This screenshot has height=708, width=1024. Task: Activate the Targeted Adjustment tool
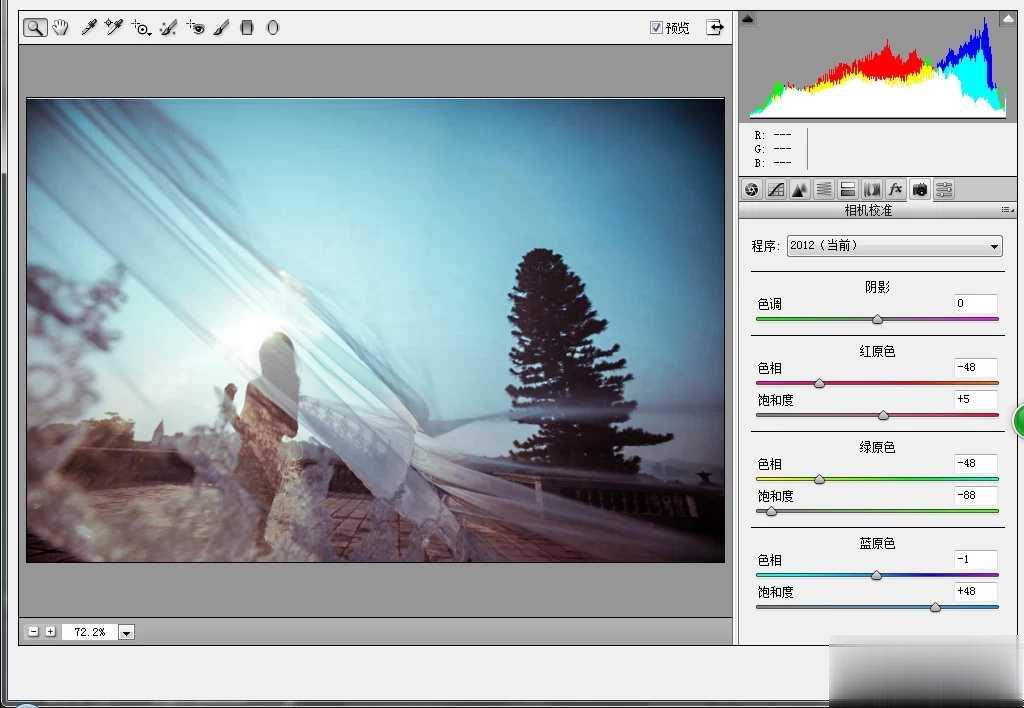[142, 28]
